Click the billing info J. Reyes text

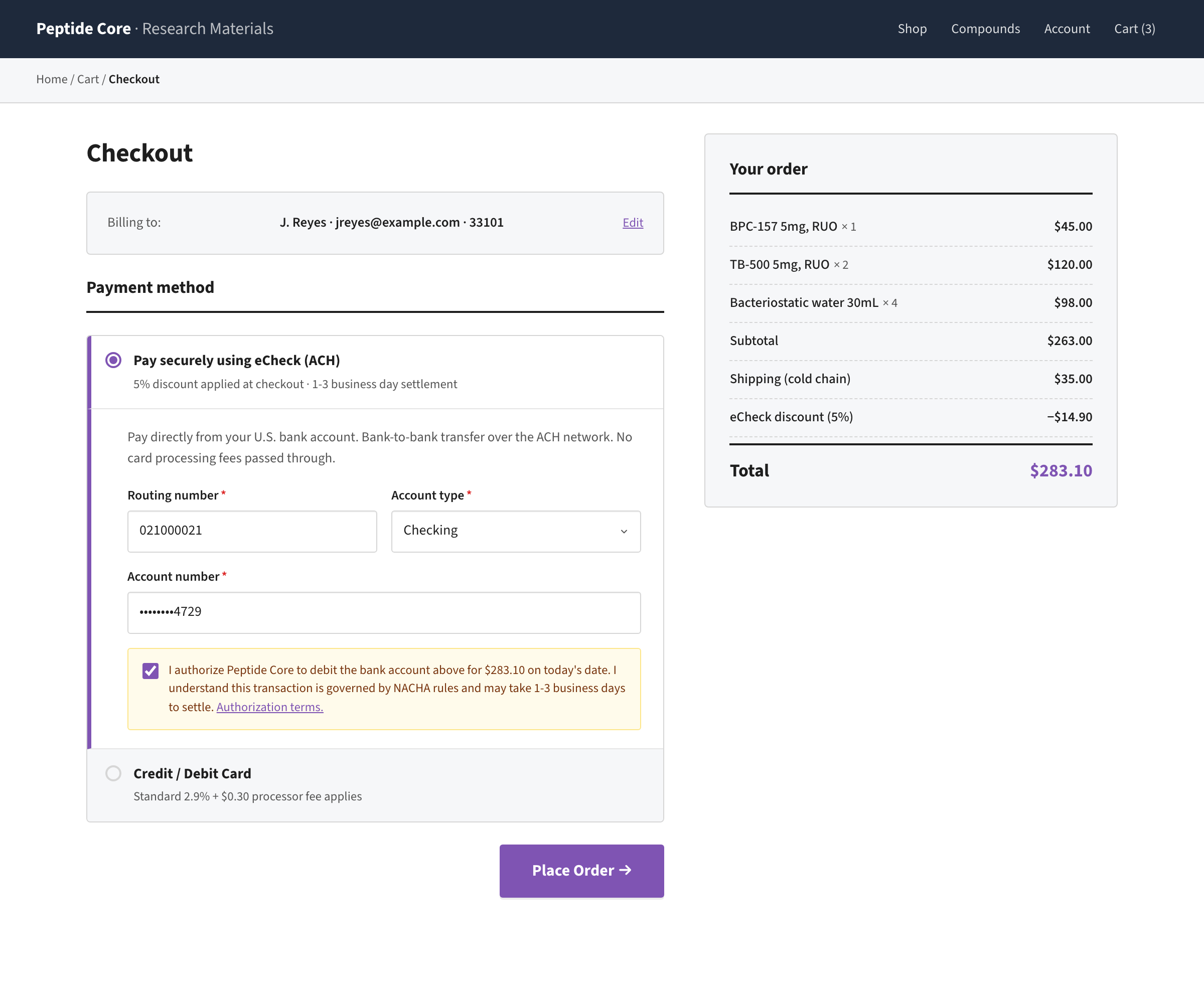[x=392, y=222]
